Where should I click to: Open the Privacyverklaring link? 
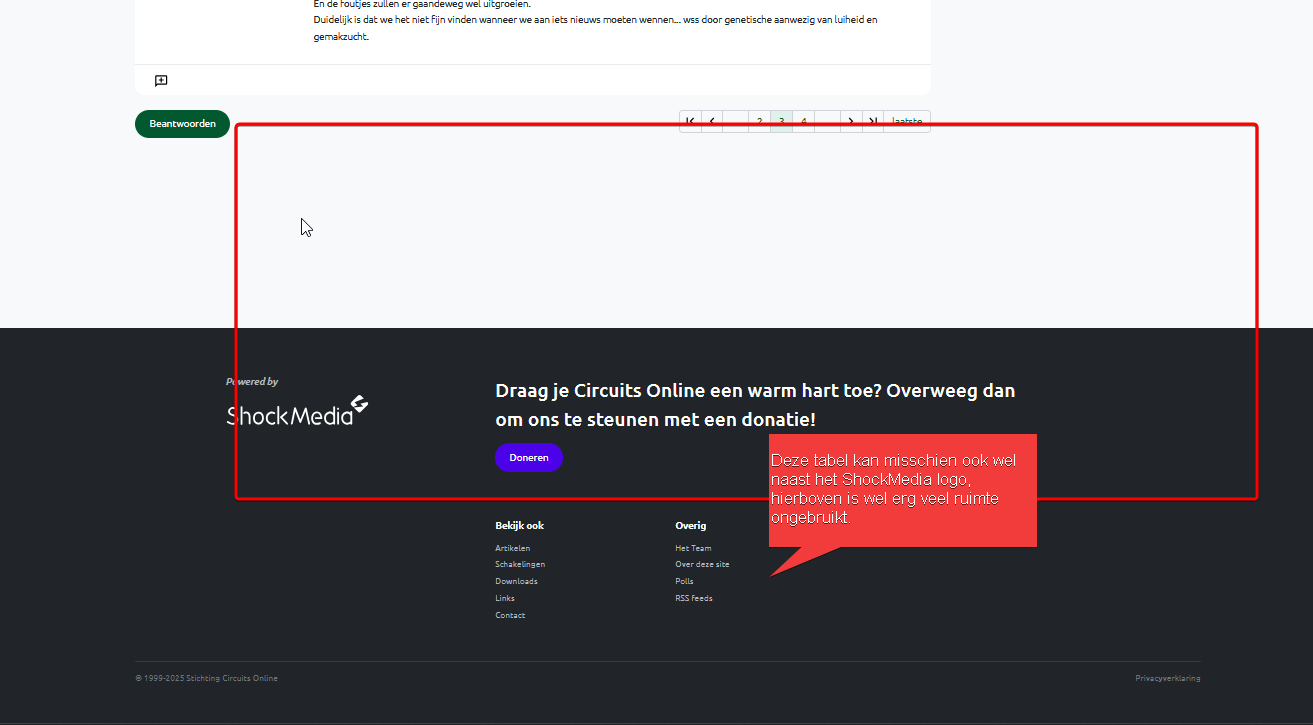click(1167, 678)
